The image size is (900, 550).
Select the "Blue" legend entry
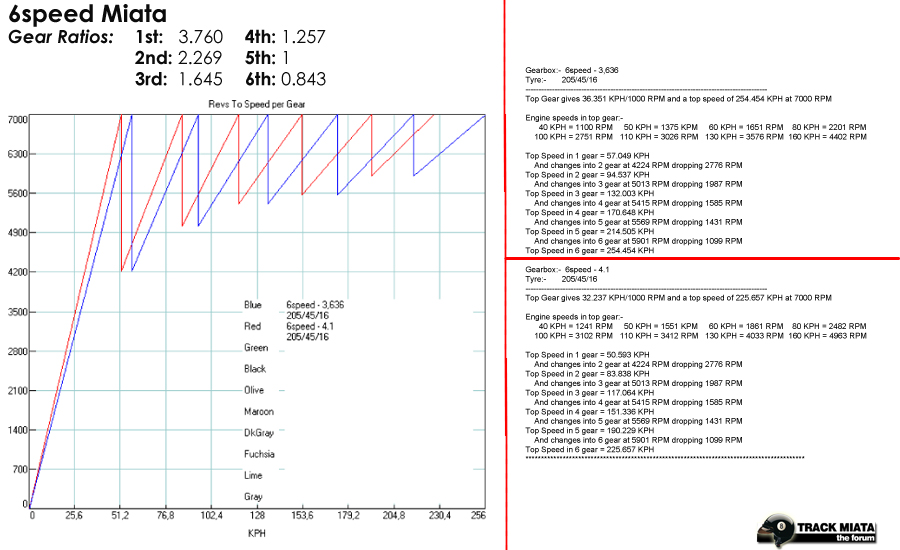[x=253, y=305]
